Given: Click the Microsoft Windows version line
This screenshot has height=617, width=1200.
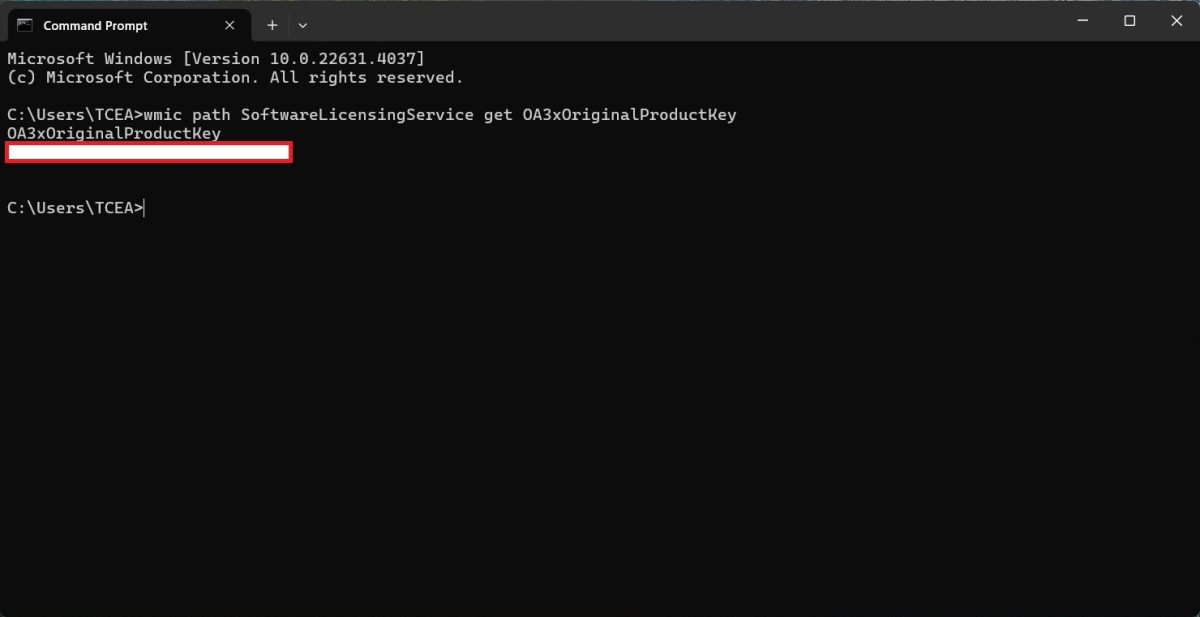Looking at the screenshot, I should [216, 58].
